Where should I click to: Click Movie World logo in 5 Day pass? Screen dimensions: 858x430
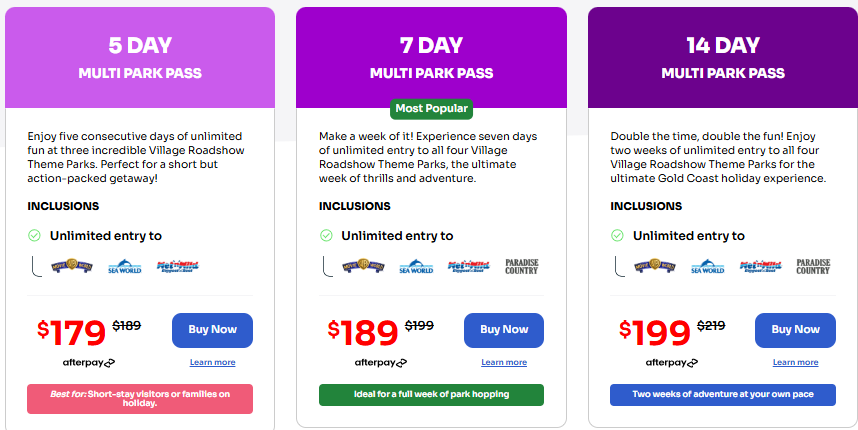tap(70, 267)
